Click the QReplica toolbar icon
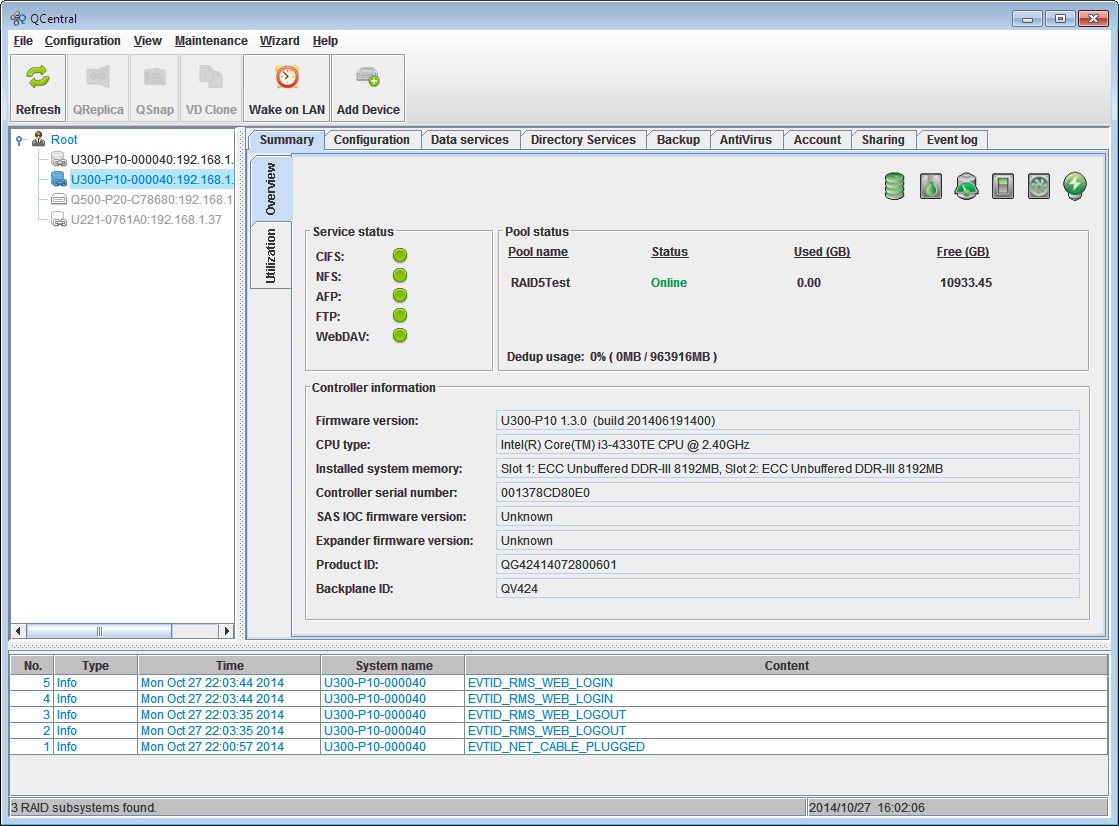Image resolution: width=1119 pixels, height=826 pixels. click(x=98, y=87)
